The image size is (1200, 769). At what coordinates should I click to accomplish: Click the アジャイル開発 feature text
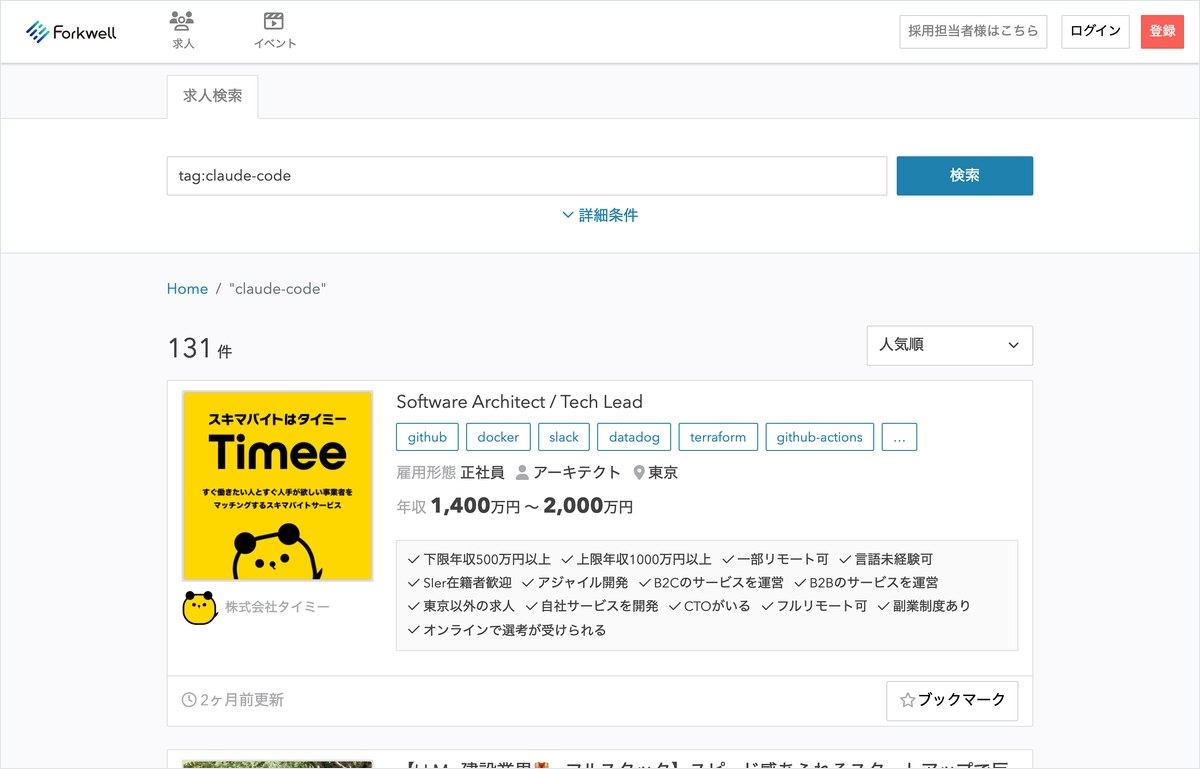(583, 582)
